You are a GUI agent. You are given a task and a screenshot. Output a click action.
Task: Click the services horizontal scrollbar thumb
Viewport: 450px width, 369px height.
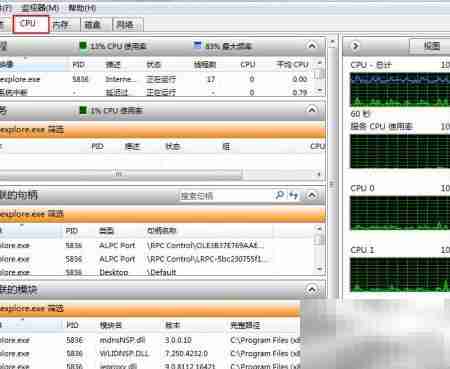[120, 174]
